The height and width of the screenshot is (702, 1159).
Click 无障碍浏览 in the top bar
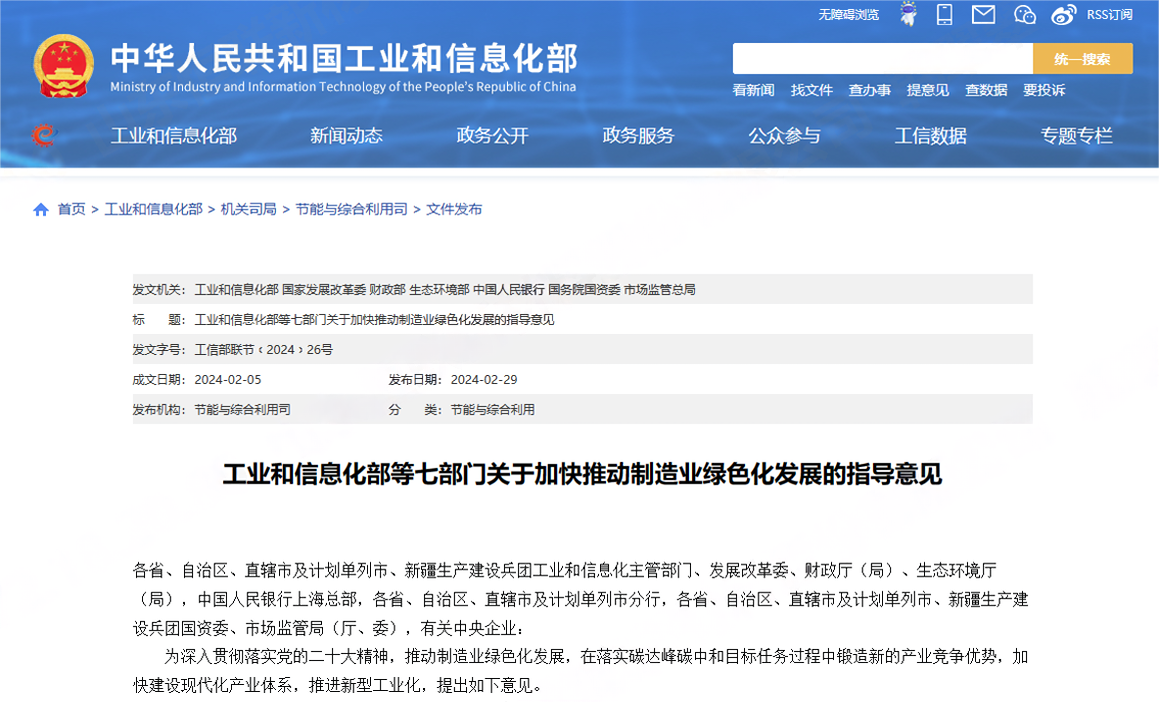[848, 15]
